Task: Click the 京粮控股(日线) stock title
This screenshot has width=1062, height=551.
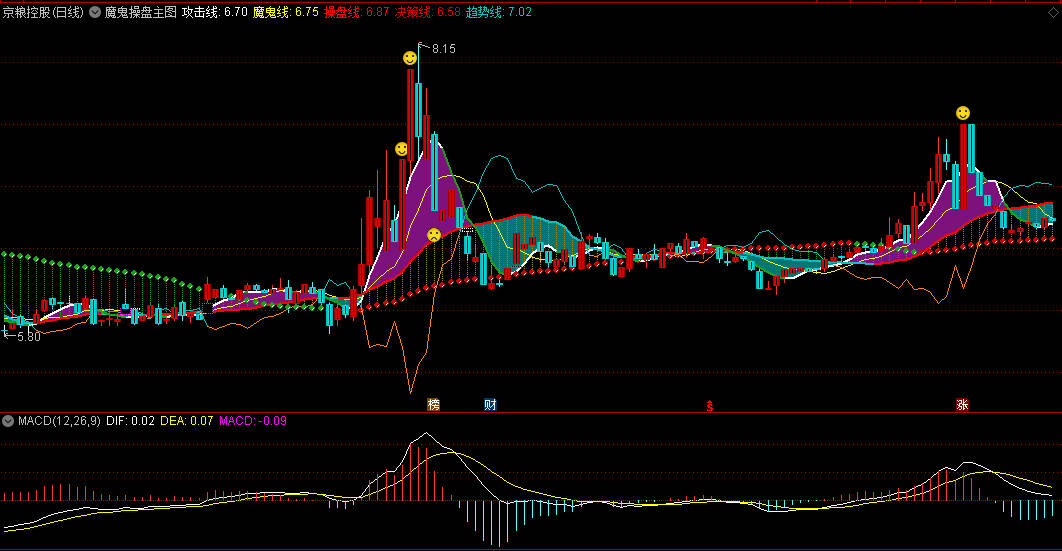Action: 43,13
